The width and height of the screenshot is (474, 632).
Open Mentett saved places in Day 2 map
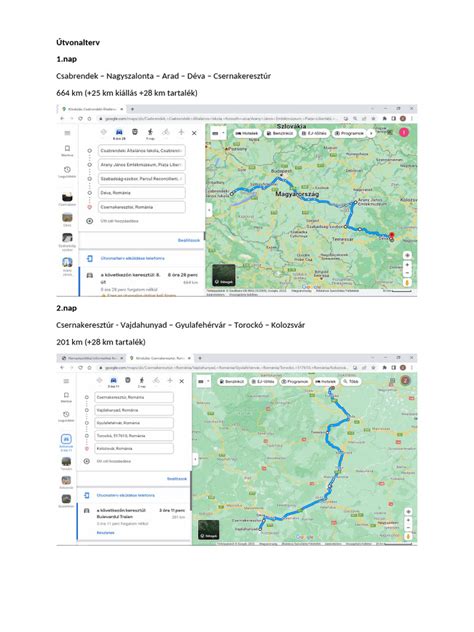(66, 397)
